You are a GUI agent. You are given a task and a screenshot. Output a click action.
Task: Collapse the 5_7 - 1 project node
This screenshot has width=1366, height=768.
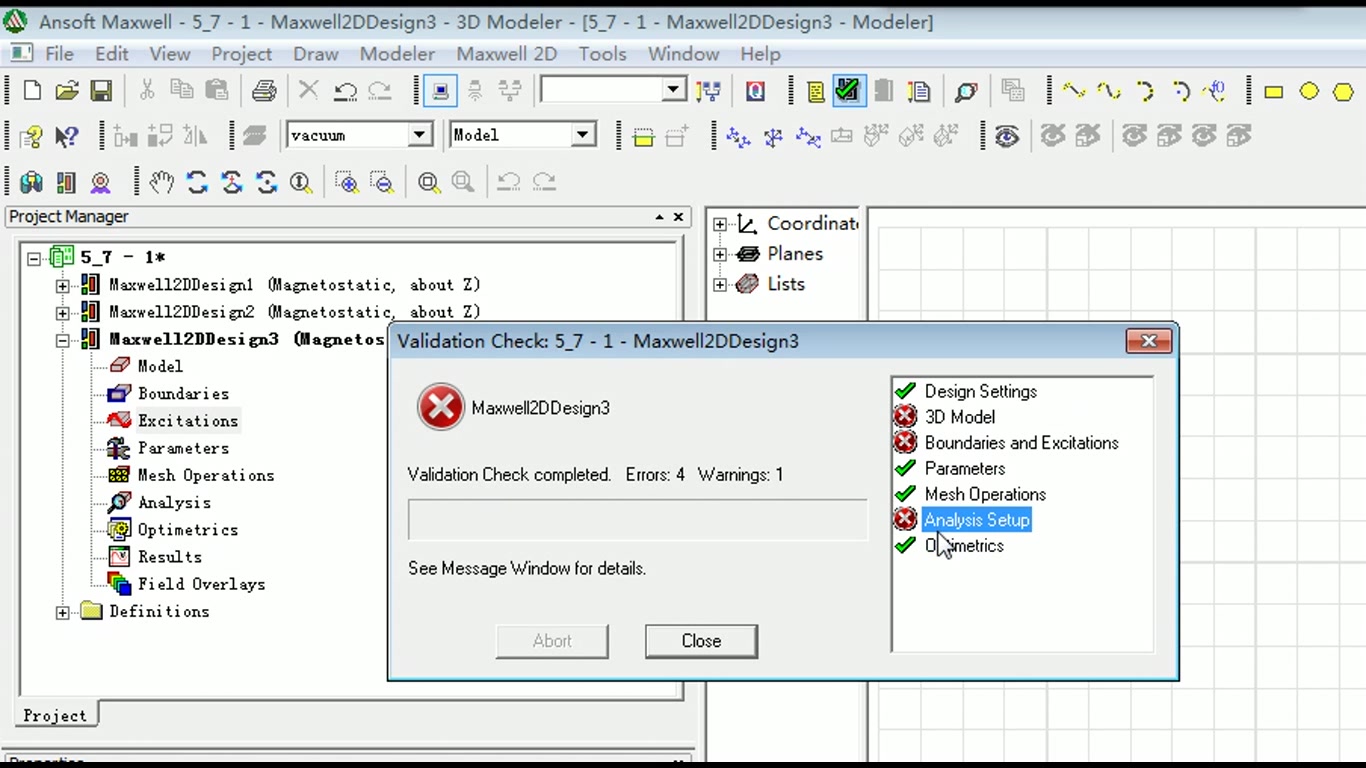click(x=34, y=258)
